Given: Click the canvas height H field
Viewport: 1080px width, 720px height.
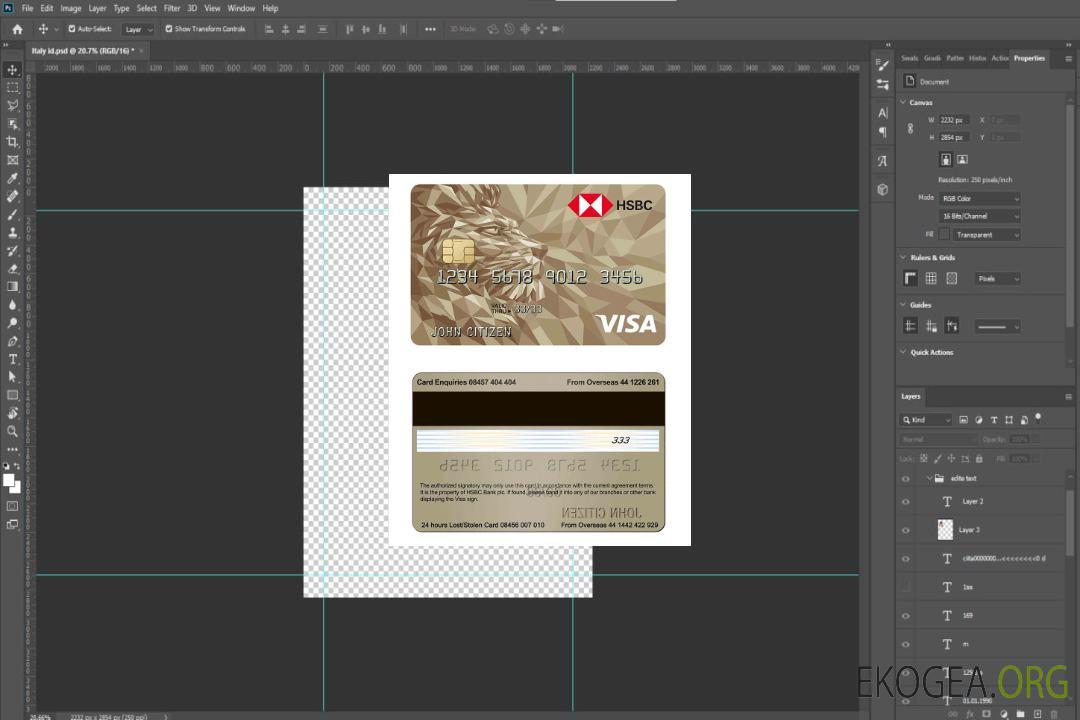Looking at the screenshot, I should click(954, 138).
